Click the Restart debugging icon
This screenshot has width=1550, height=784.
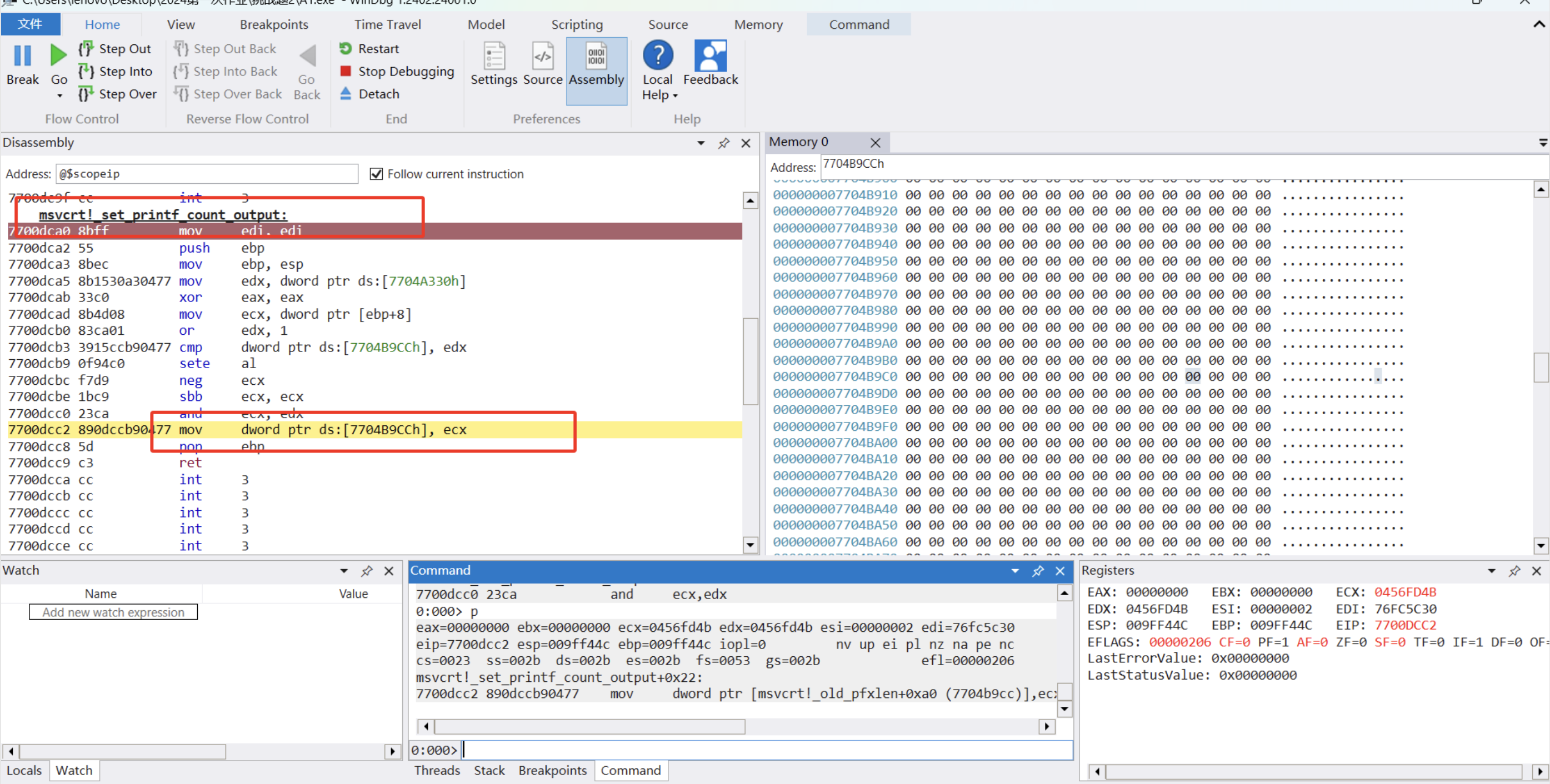346,48
